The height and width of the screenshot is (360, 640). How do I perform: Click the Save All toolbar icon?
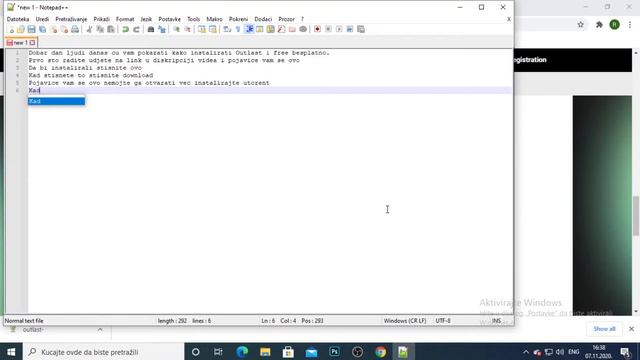pyautogui.click(x=42, y=29)
